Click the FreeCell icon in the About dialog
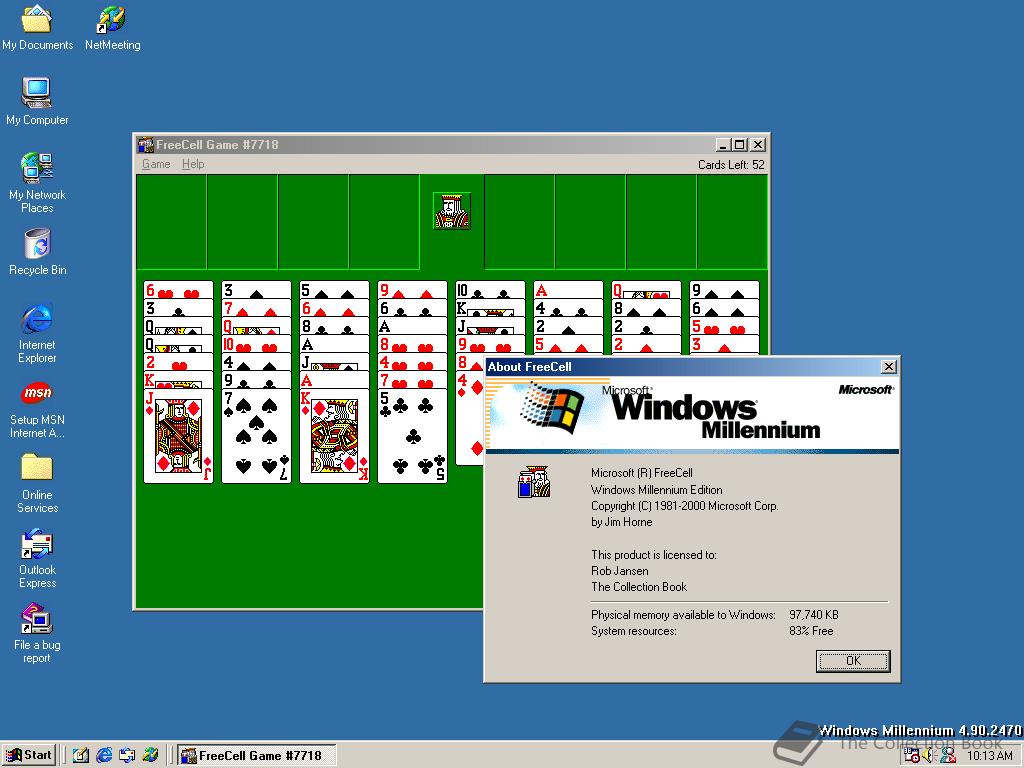Image resolution: width=1024 pixels, height=768 pixels. tap(534, 482)
